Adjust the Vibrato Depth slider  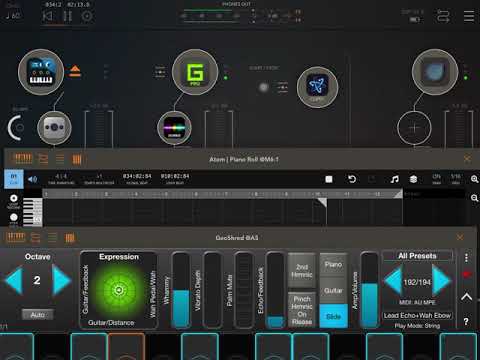pos(212,290)
